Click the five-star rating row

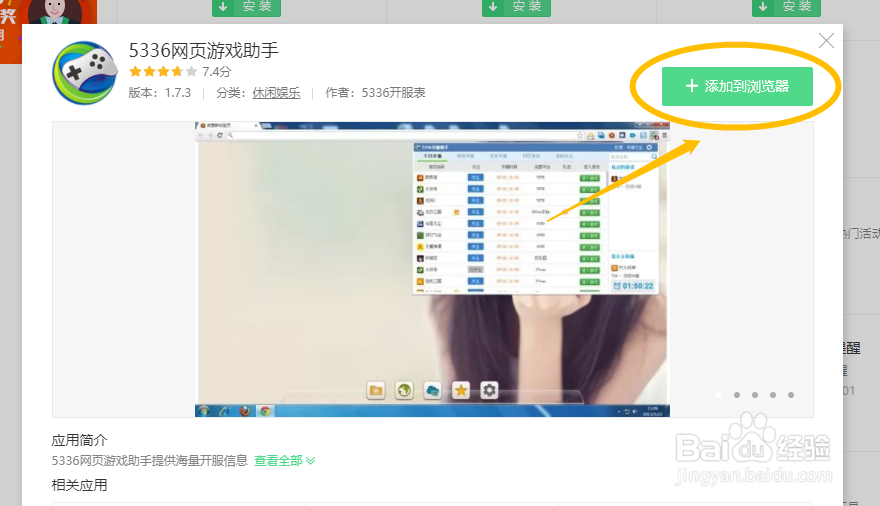[163, 71]
